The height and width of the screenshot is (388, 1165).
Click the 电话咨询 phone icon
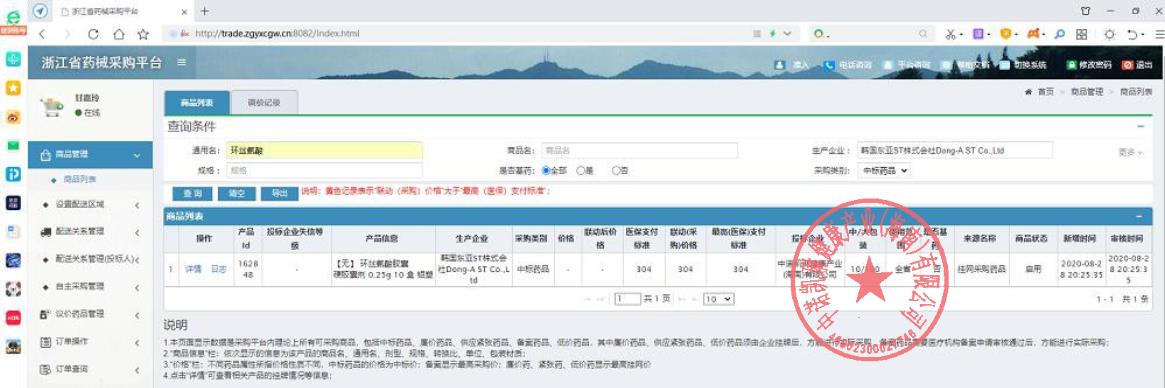[x=829, y=65]
